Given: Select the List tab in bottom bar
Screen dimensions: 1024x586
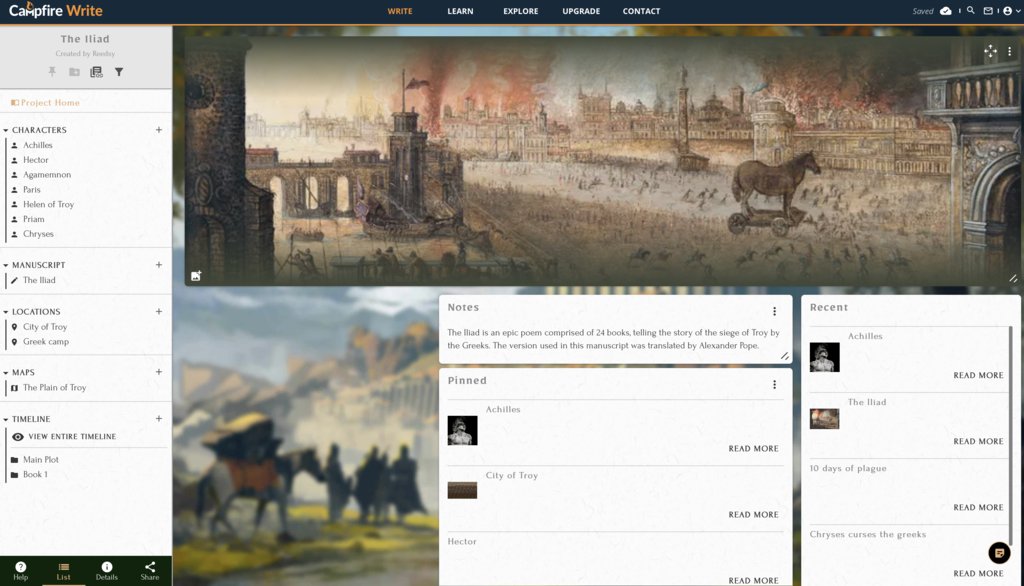Looking at the screenshot, I should tap(63, 571).
